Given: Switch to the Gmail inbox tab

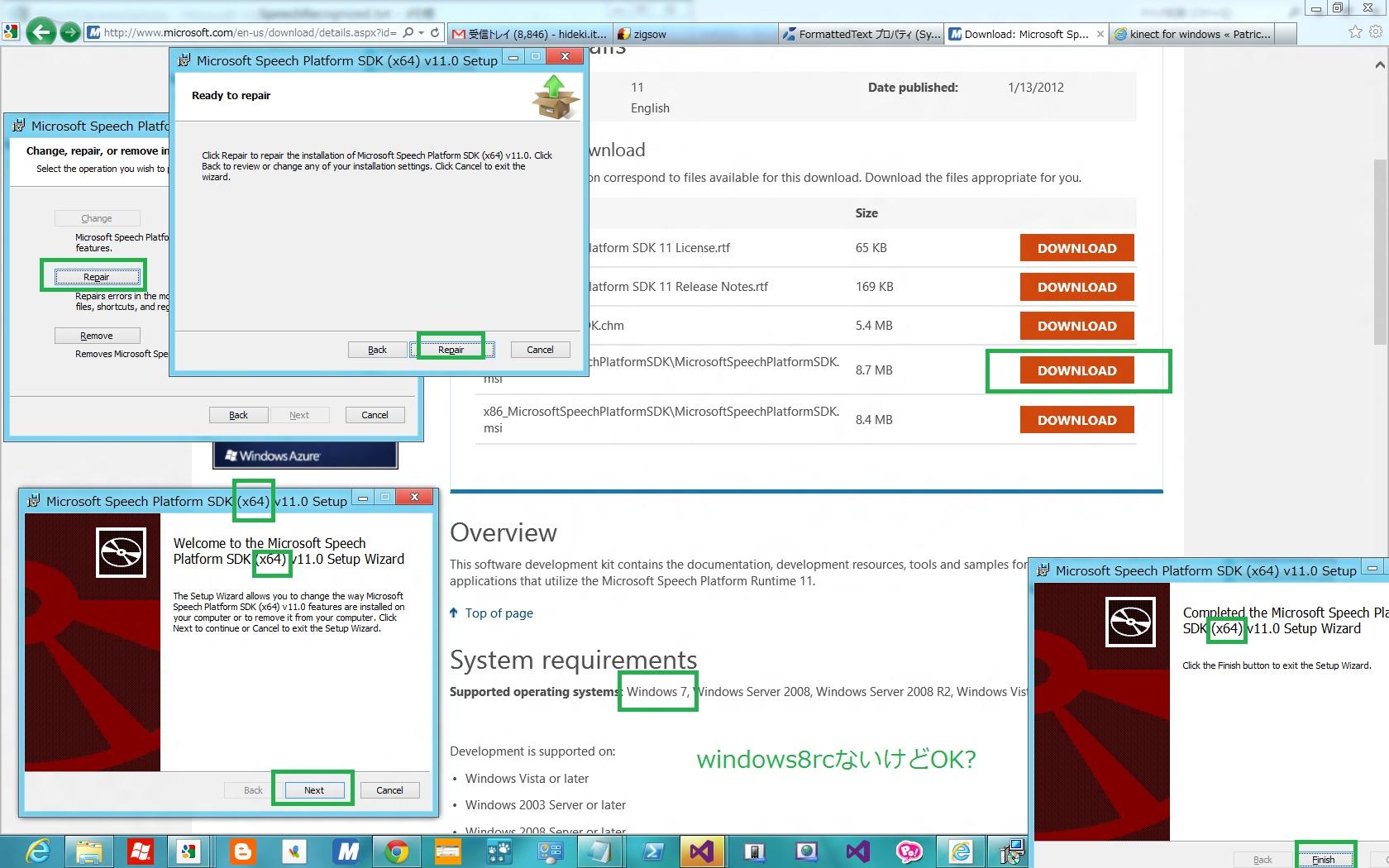Looking at the screenshot, I should [x=530, y=34].
